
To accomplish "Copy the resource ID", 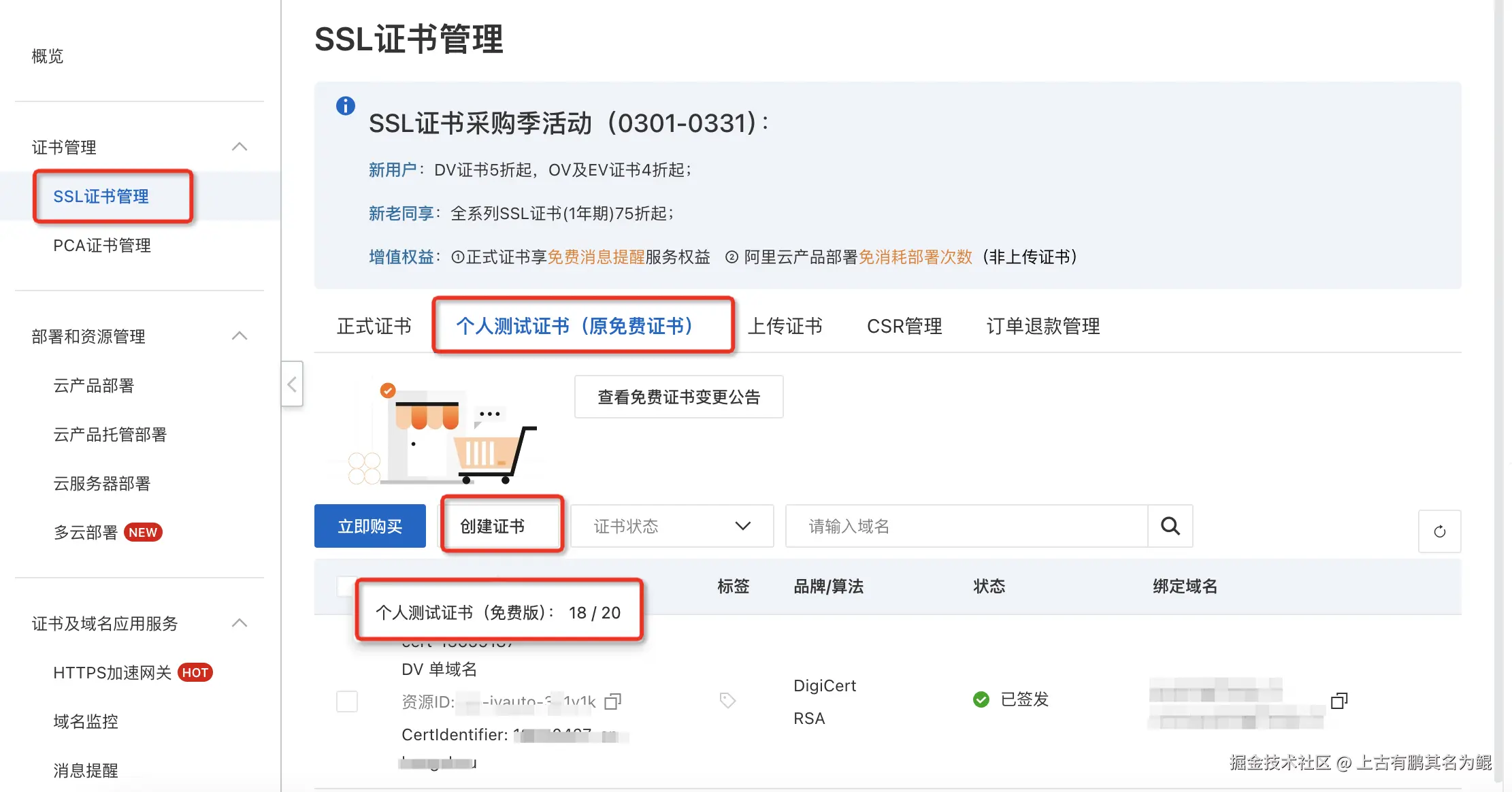I will point(613,701).
